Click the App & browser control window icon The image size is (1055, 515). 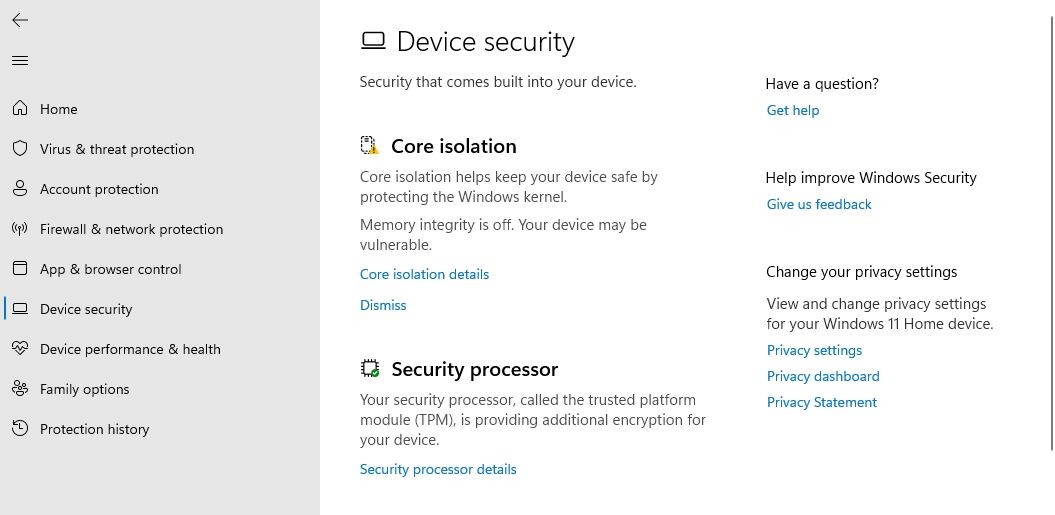[x=20, y=269]
